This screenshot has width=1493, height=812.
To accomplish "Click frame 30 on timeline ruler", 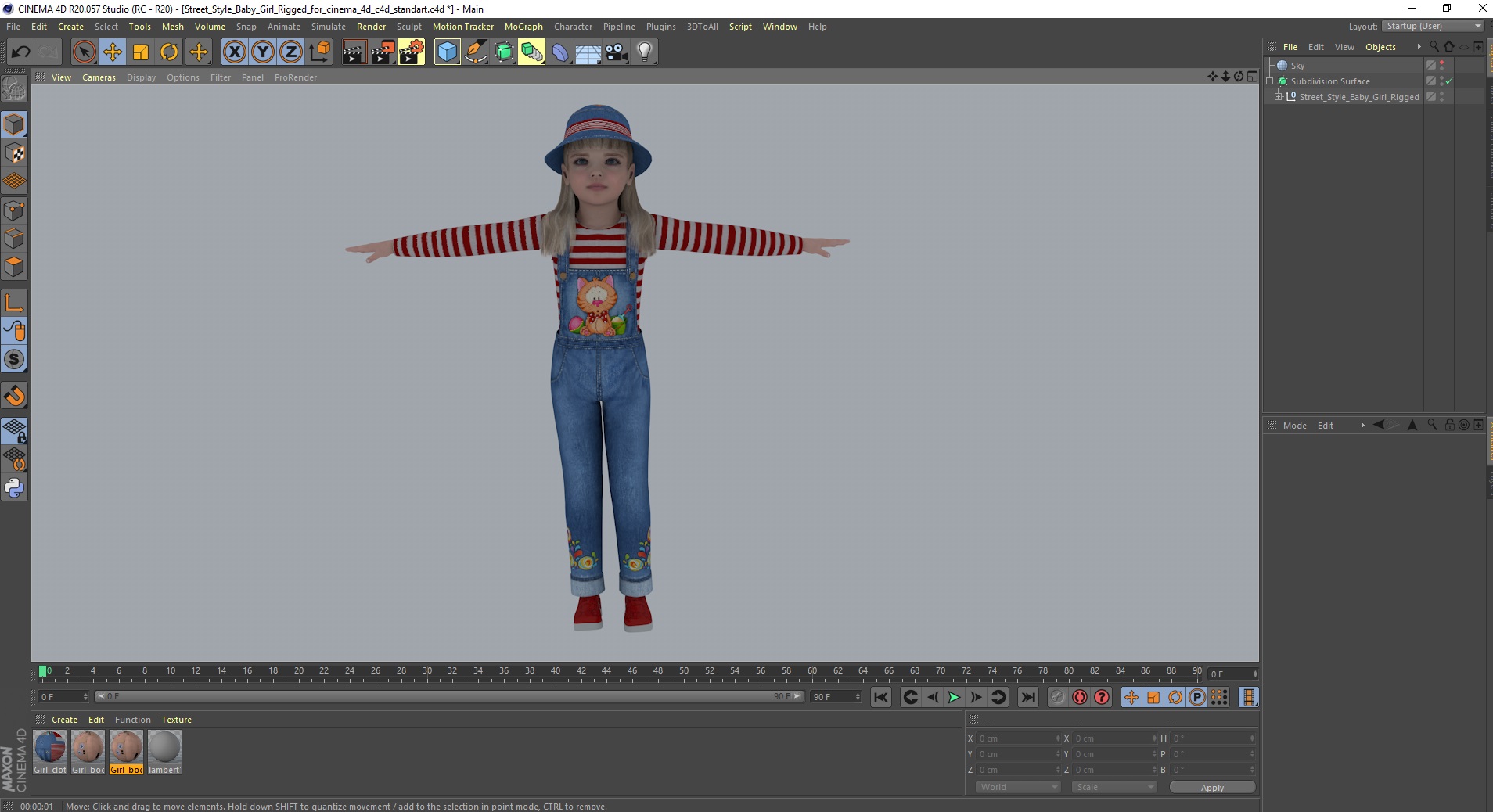I will pos(427,673).
